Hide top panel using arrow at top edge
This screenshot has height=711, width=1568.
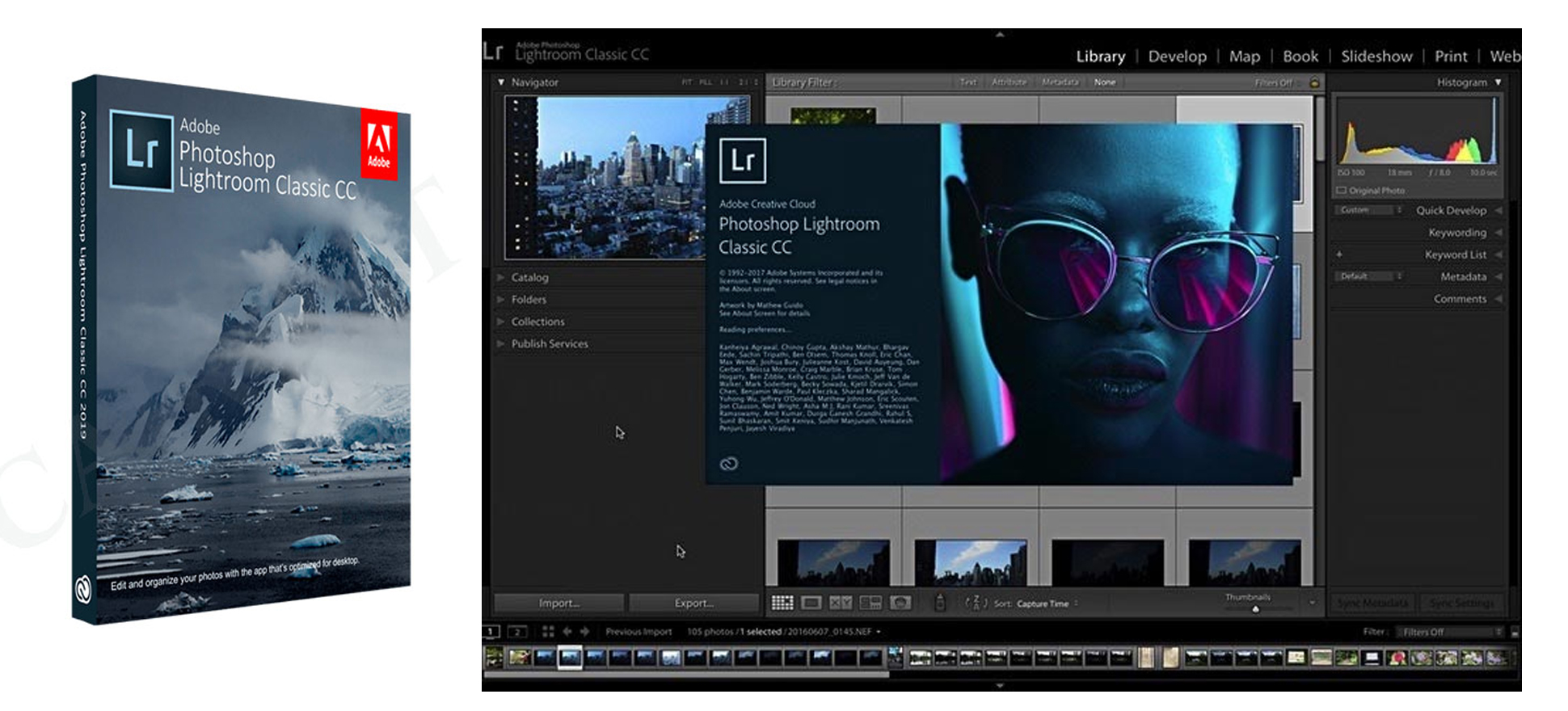coord(1000,34)
